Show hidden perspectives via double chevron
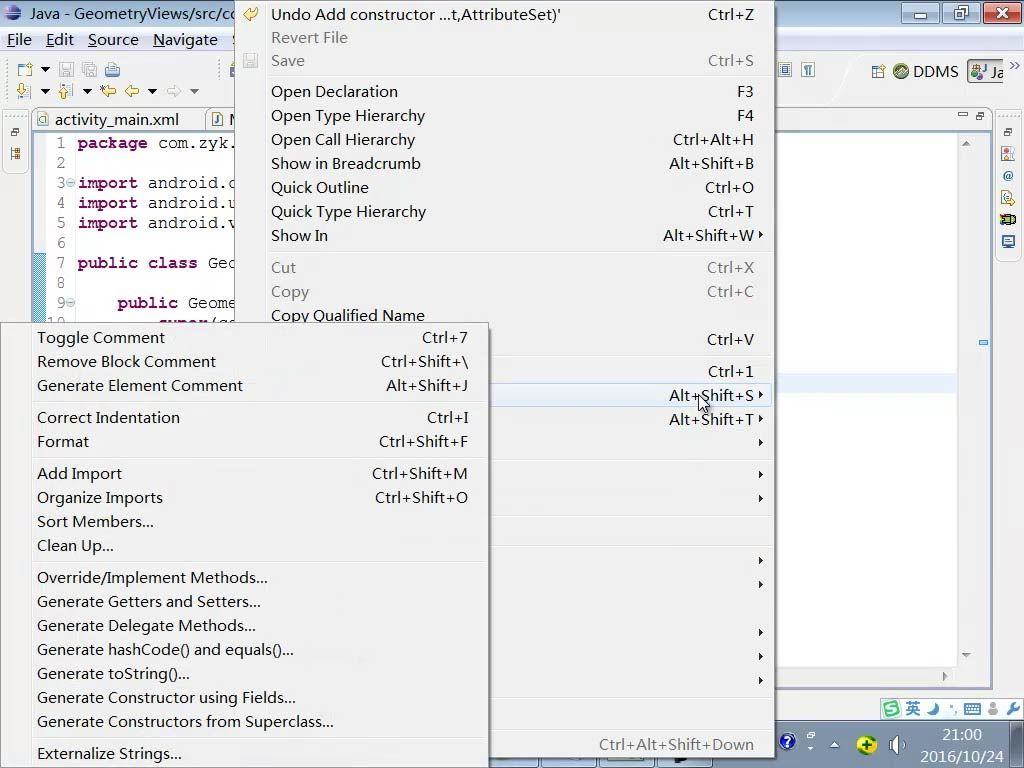 pos(1014,65)
